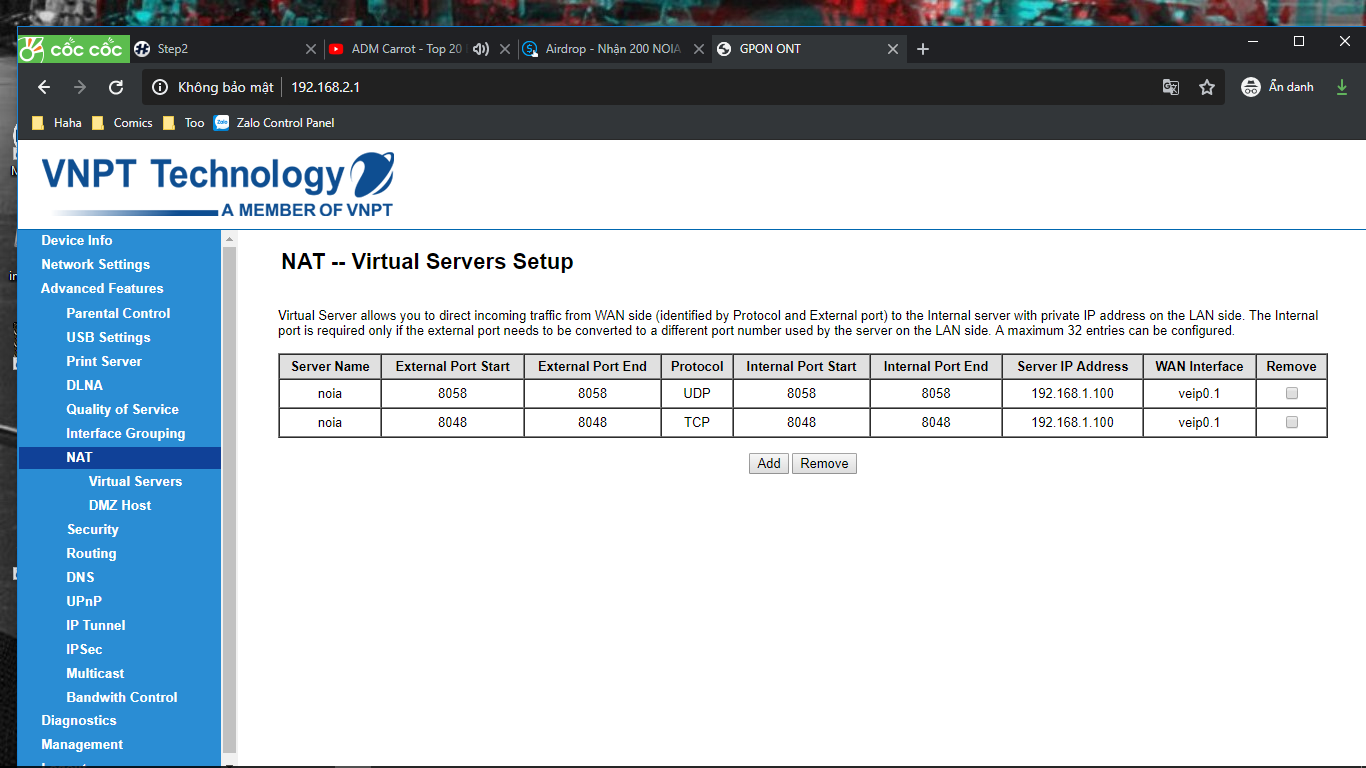Viewport: 1366px width, 768px height.
Task: Expand Management in the sidebar
Action: pos(82,744)
